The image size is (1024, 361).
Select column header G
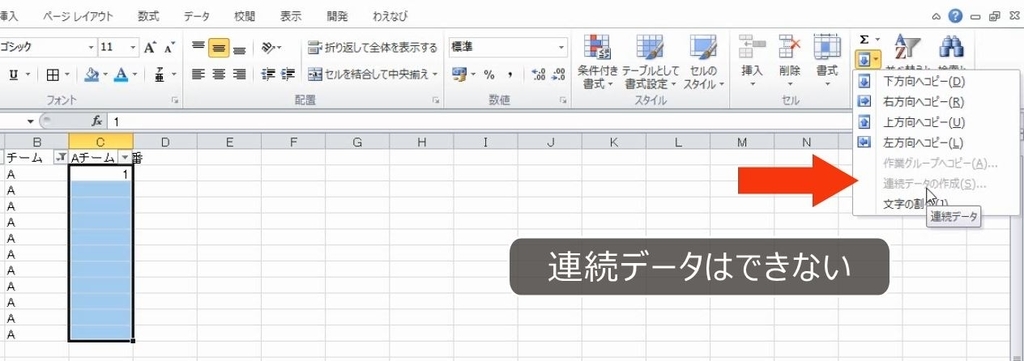point(357,142)
